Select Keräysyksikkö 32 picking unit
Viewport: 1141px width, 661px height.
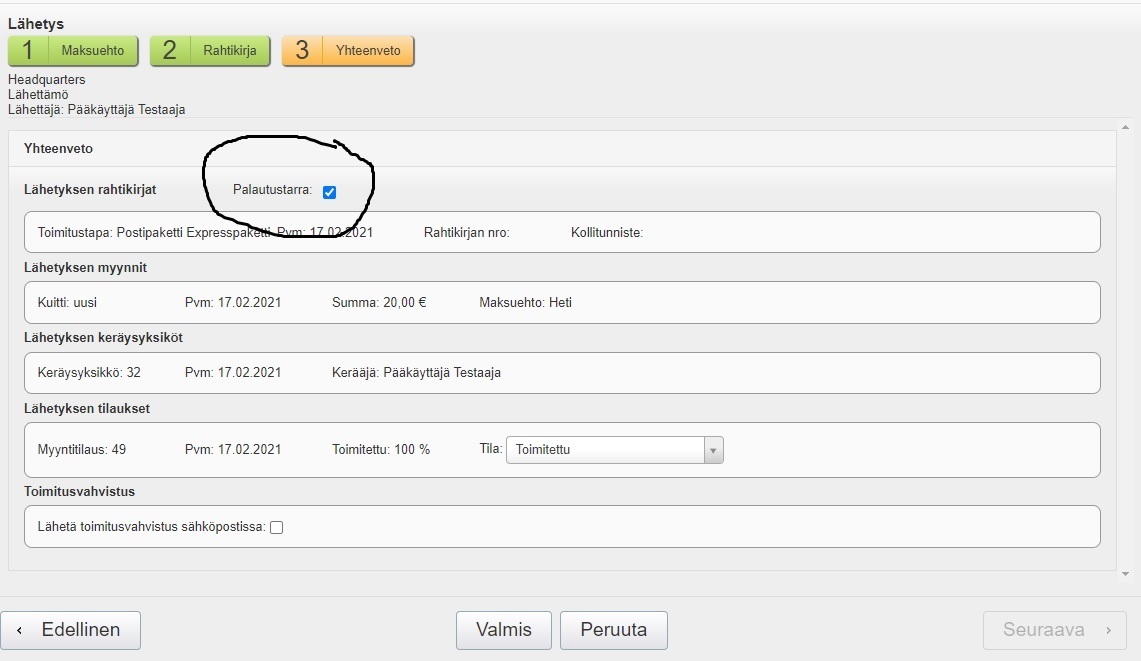(x=89, y=372)
